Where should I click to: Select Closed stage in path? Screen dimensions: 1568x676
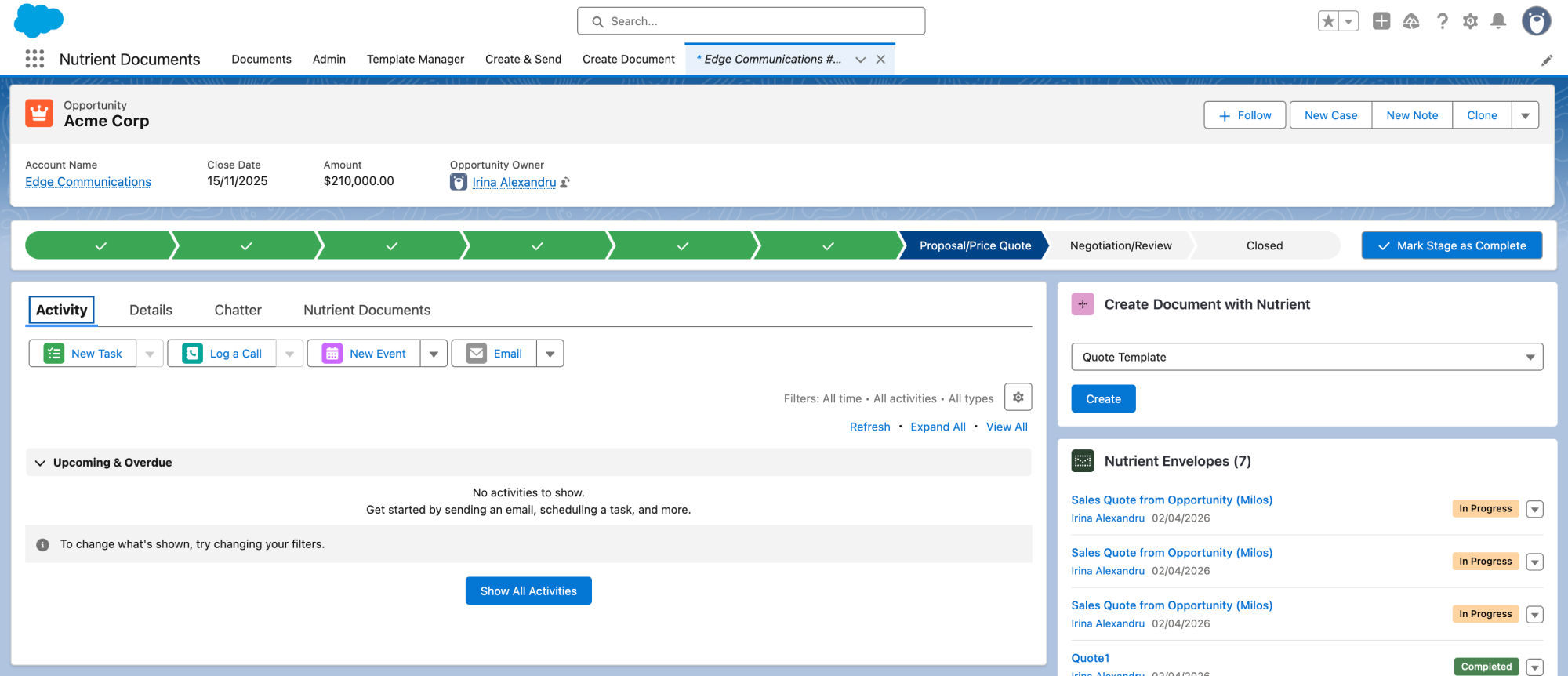[x=1265, y=245]
